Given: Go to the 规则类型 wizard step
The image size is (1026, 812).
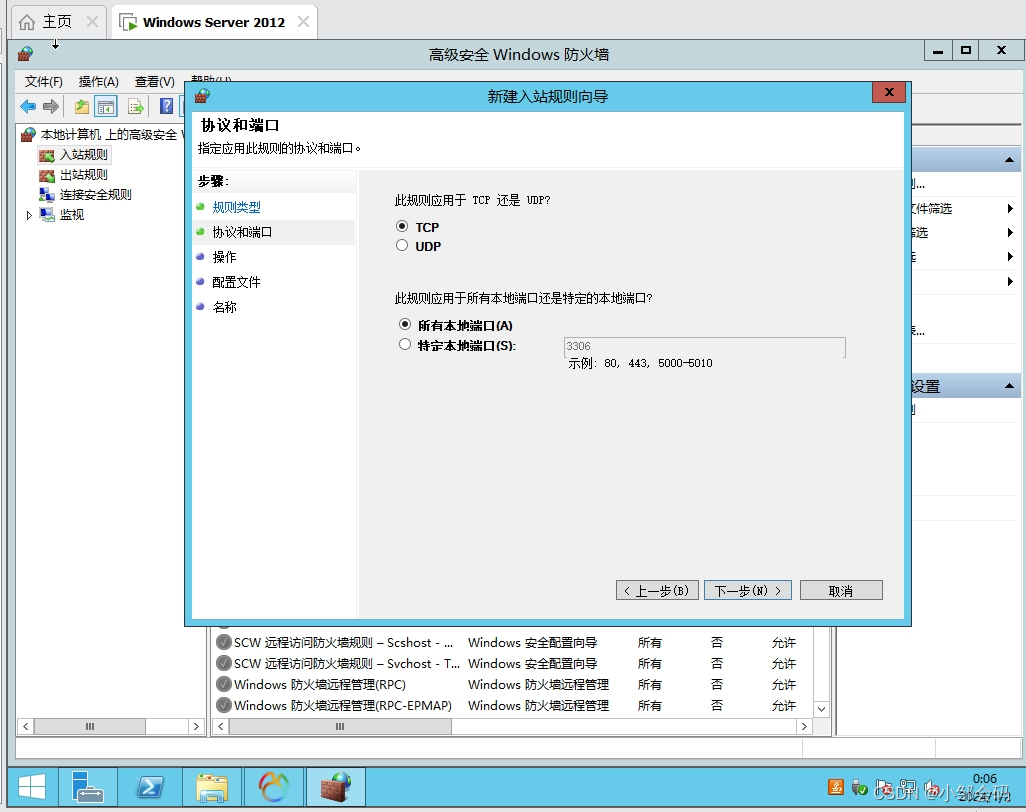Looking at the screenshot, I should coord(236,207).
